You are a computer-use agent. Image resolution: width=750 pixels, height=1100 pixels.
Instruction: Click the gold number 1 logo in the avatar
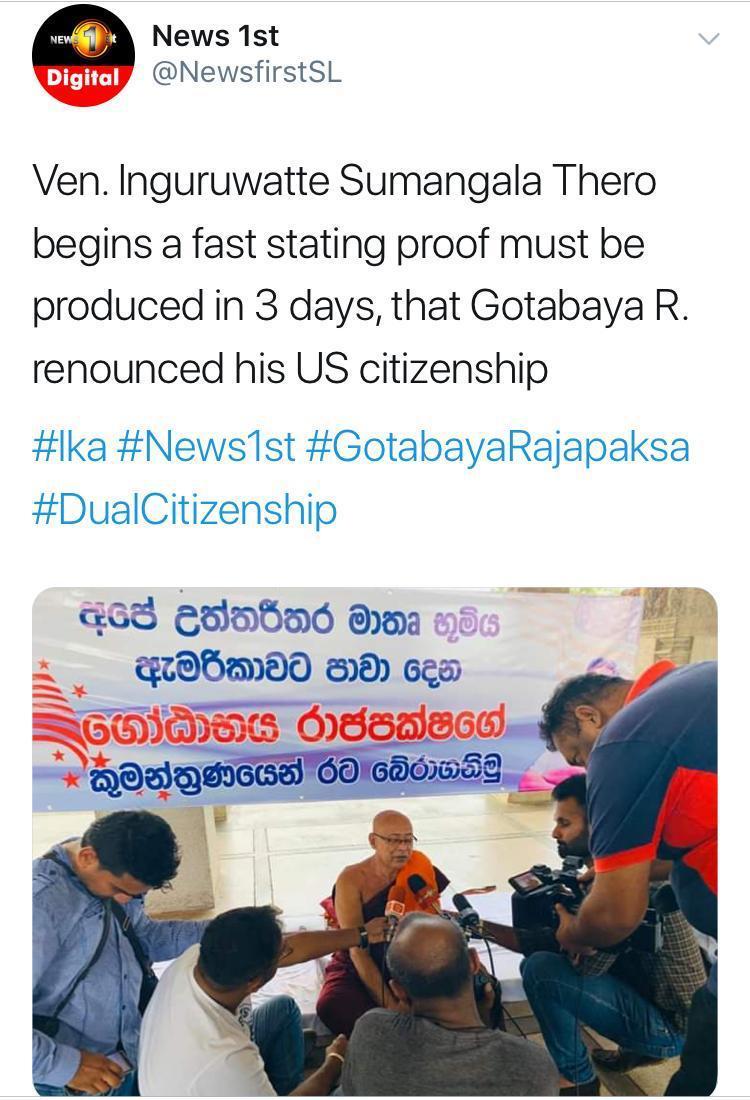click(x=89, y=40)
